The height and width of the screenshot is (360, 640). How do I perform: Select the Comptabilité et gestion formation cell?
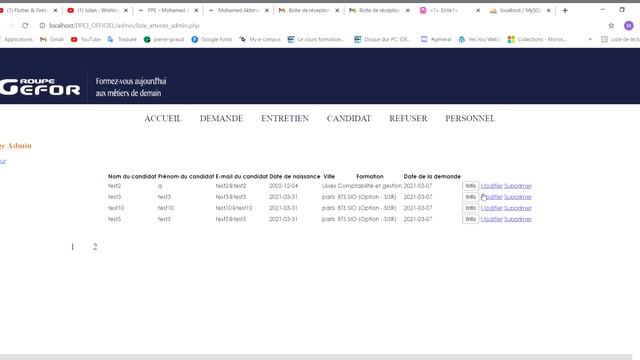(x=370, y=186)
